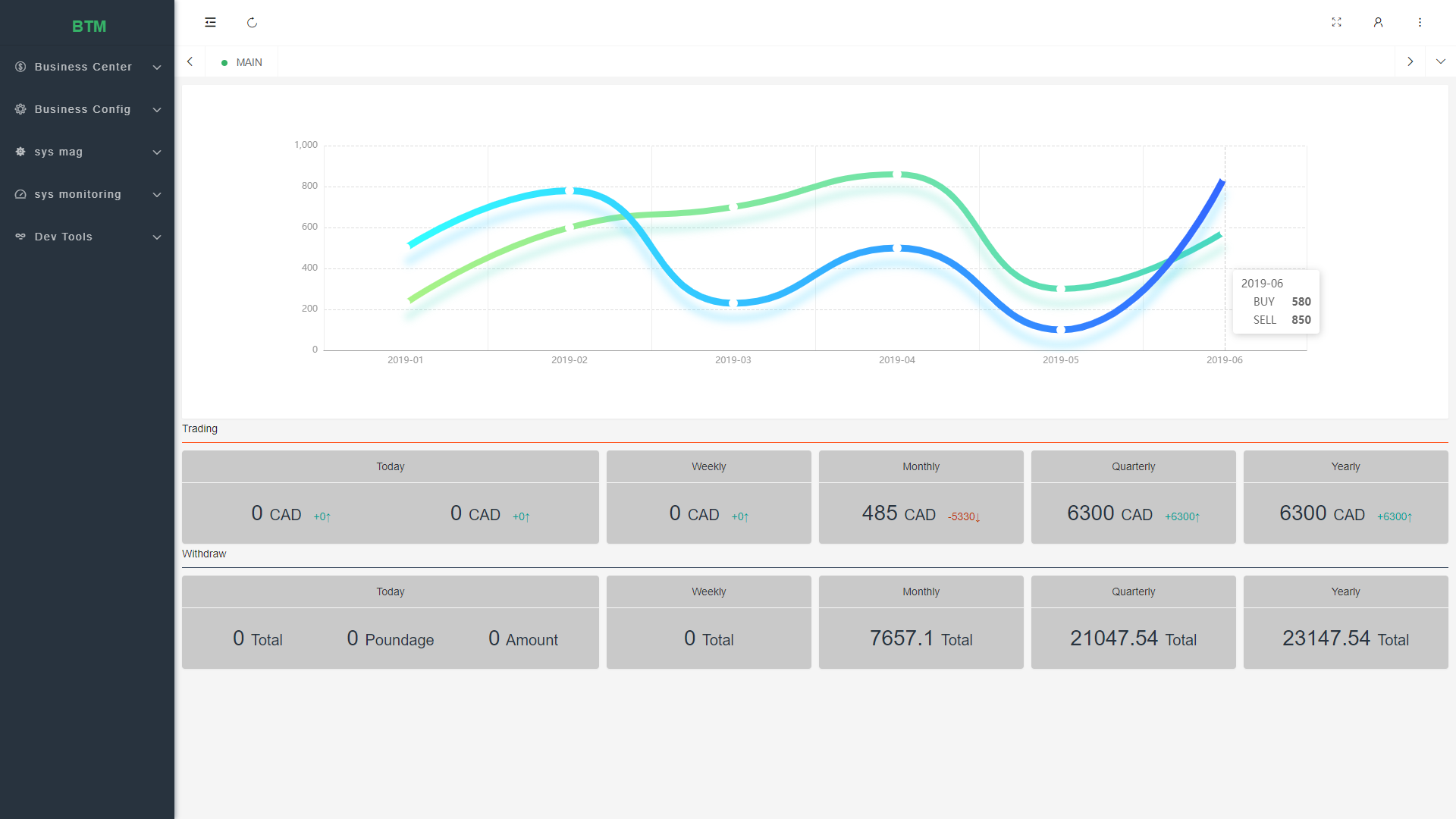Select the MAIN tab
This screenshot has height=819, width=1456.
point(242,62)
